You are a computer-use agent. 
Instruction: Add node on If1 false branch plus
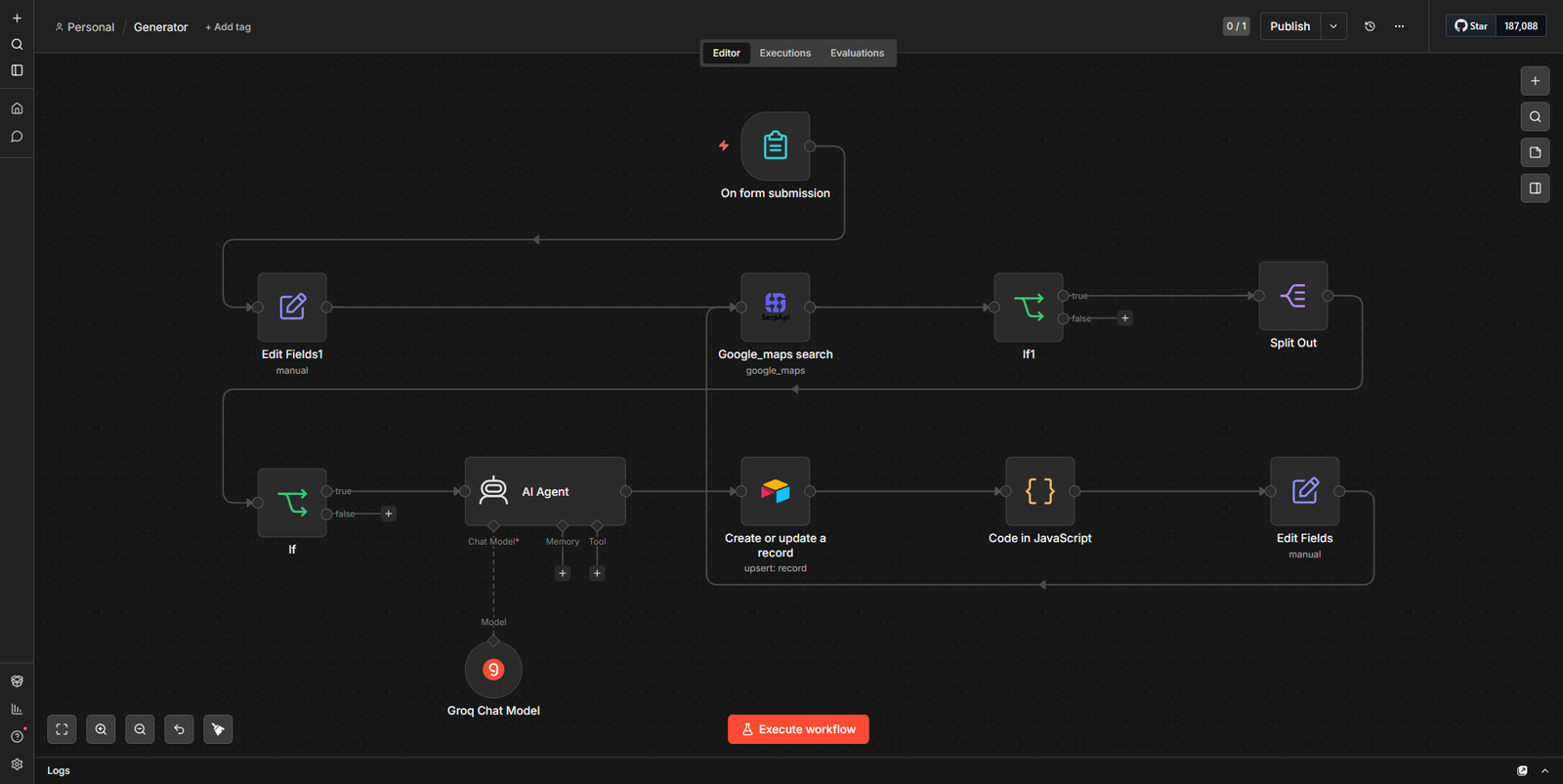click(x=1125, y=318)
